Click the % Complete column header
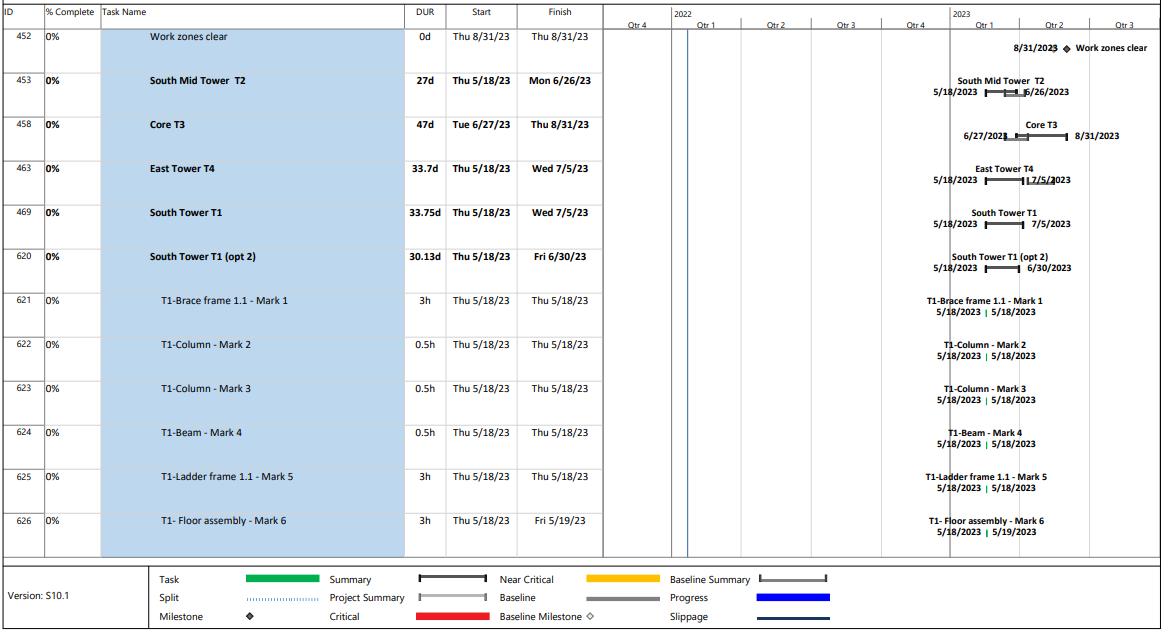Image resolution: width=1172 pixels, height=637 pixels. [x=70, y=12]
